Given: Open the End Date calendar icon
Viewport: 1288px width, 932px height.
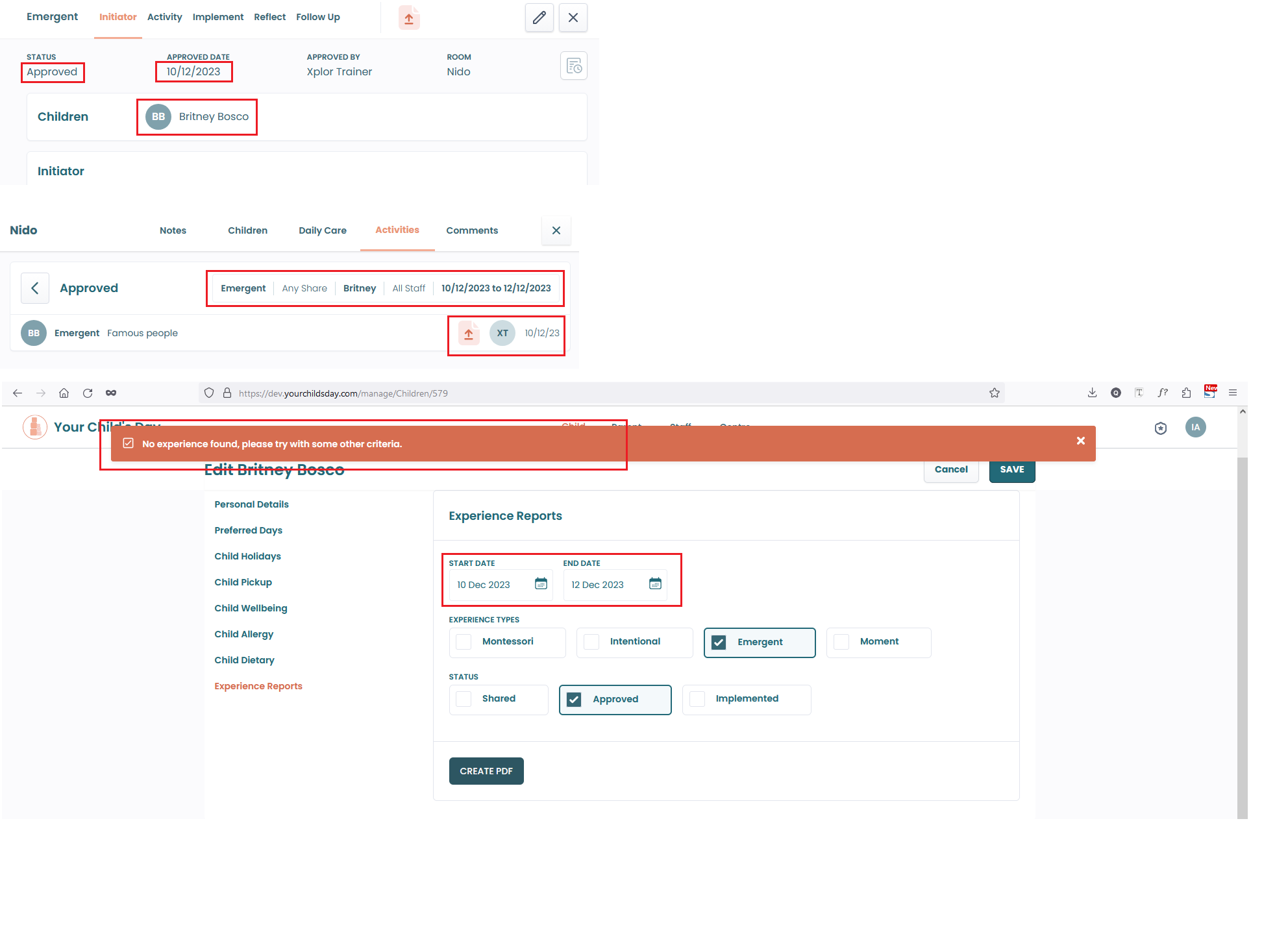Looking at the screenshot, I should 655,584.
